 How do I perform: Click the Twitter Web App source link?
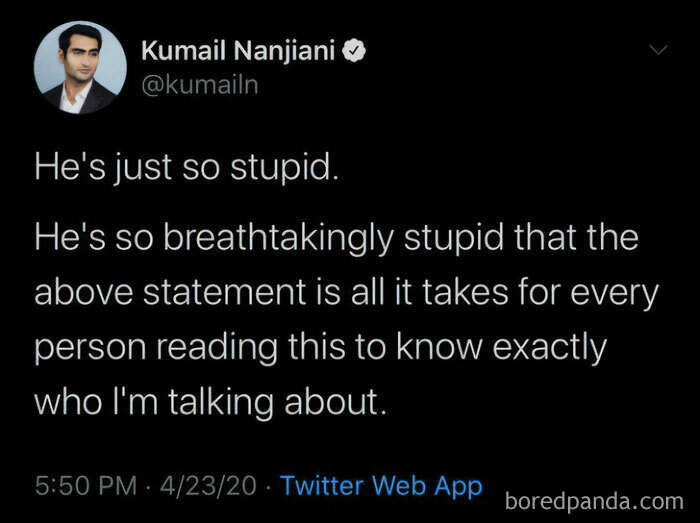(x=381, y=486)
